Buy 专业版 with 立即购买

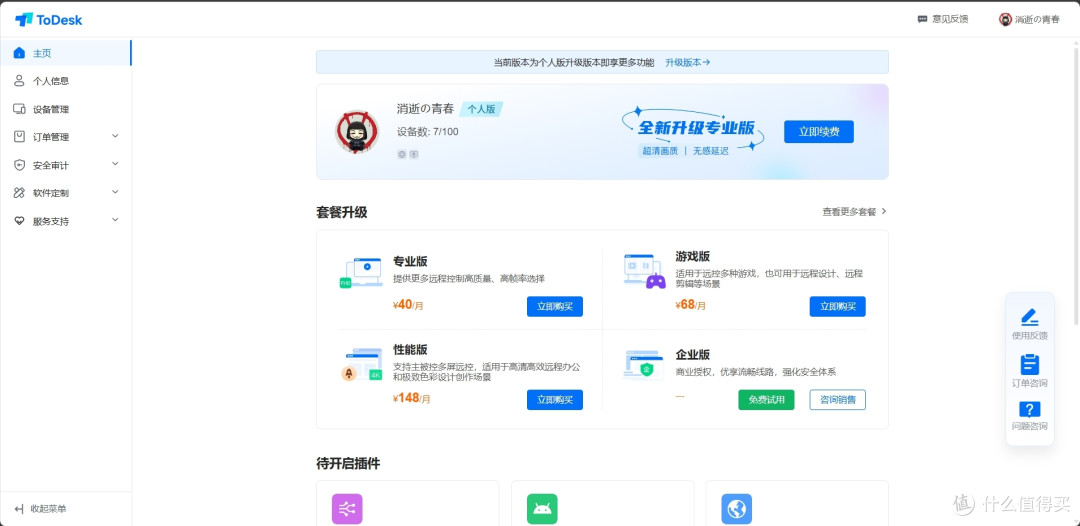point(554,306)
